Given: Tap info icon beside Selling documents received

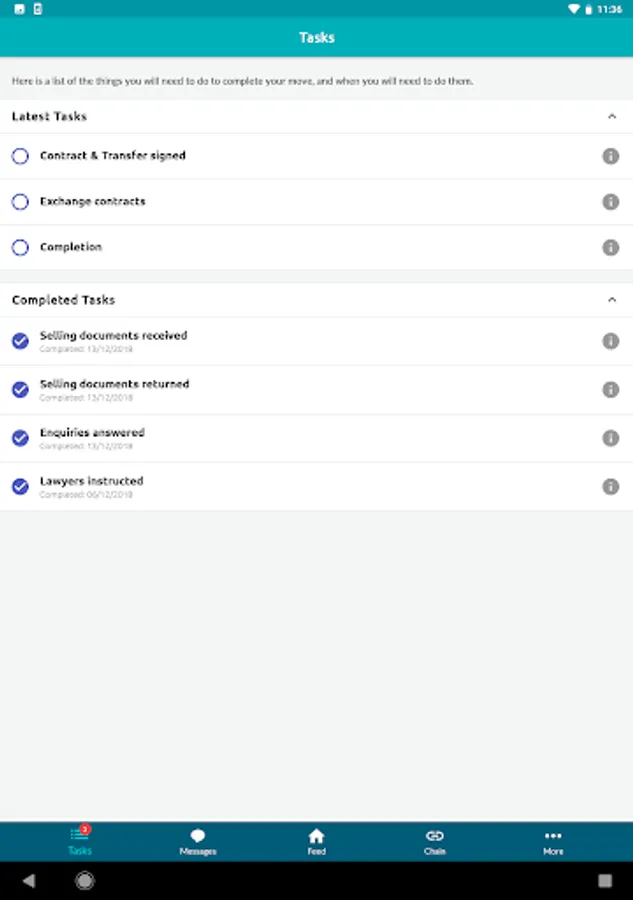Looking at the screenshot, I should [611, 341].
